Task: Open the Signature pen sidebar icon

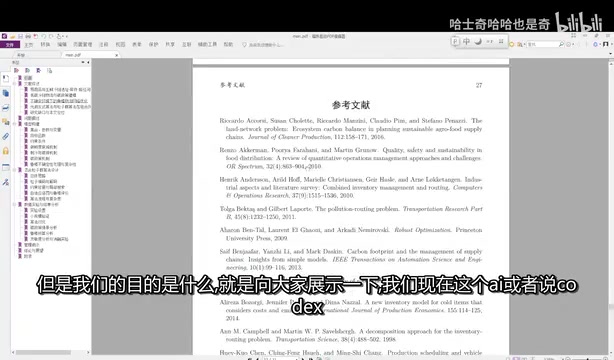Action: 5,182
